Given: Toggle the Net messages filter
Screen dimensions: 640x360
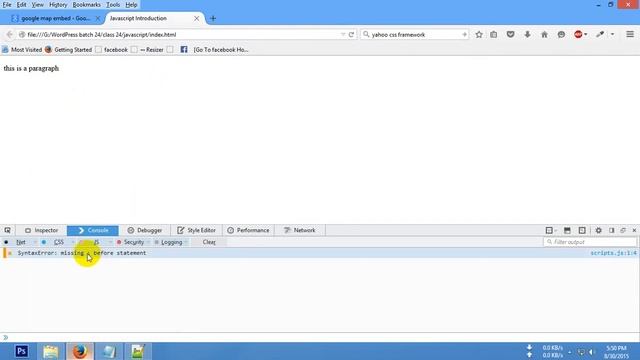Looking at the screenshot, I should (x=20, y=242).
